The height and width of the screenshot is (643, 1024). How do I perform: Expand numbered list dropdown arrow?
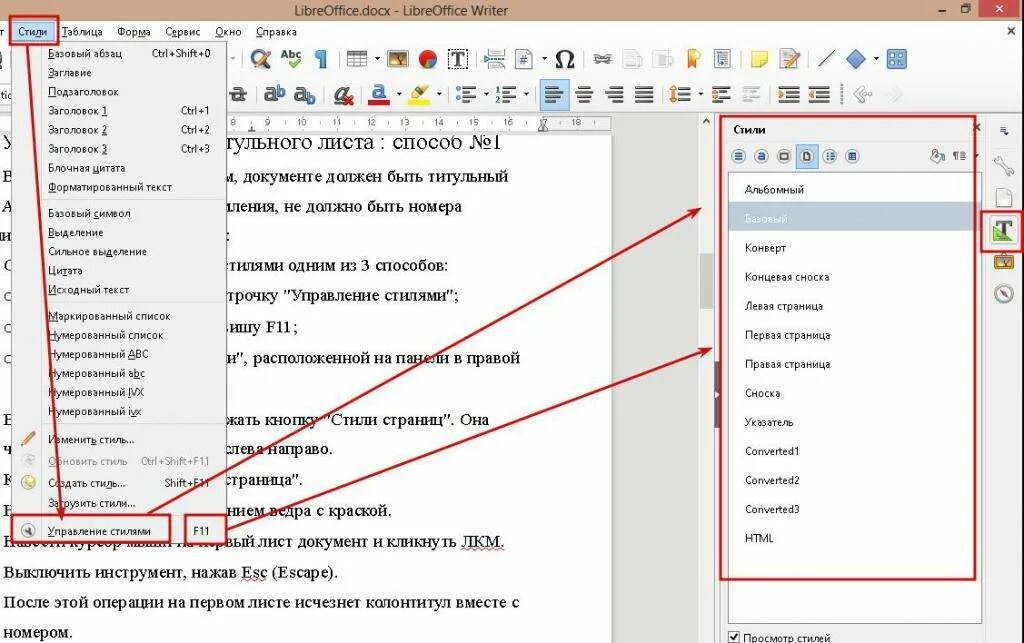(526, 95)
